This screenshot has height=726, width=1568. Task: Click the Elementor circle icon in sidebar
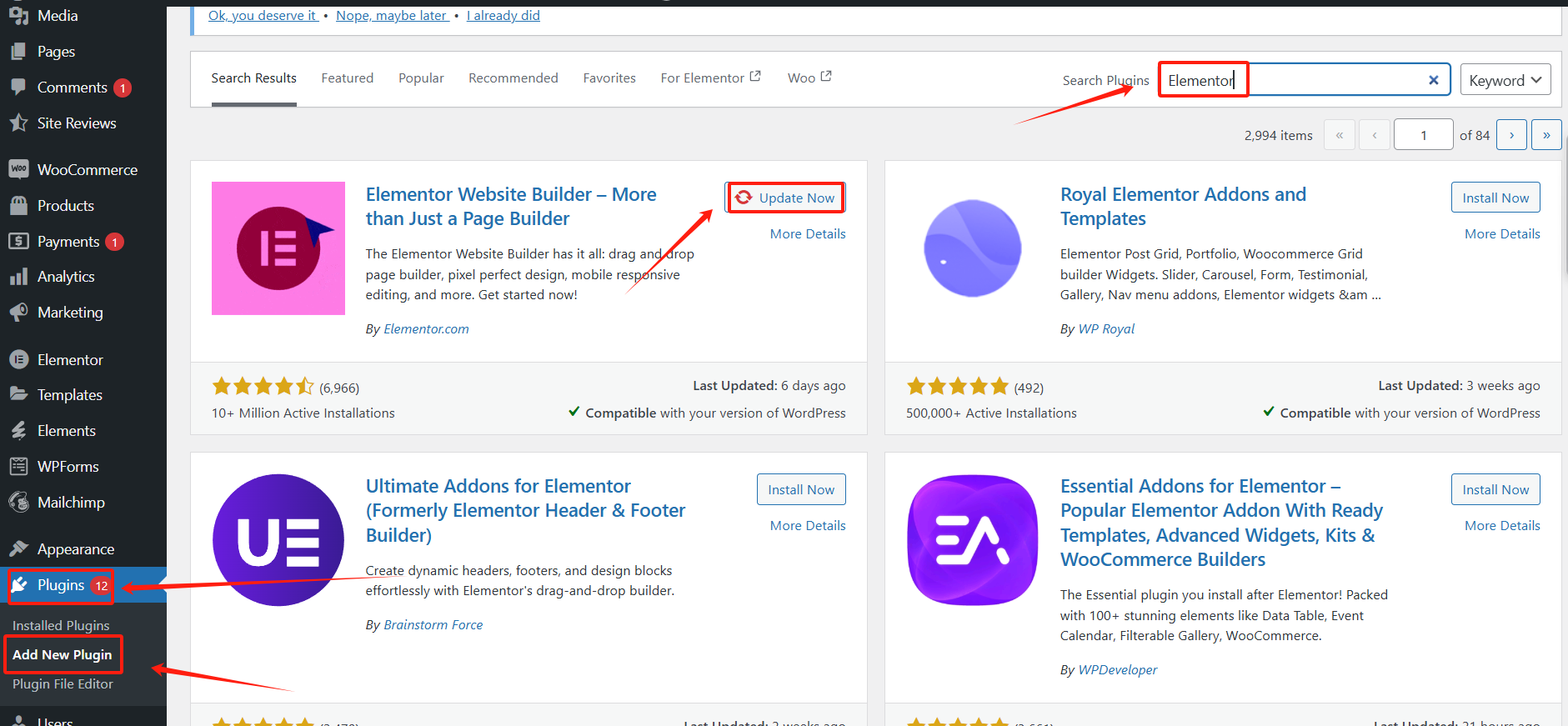[18, 359]
